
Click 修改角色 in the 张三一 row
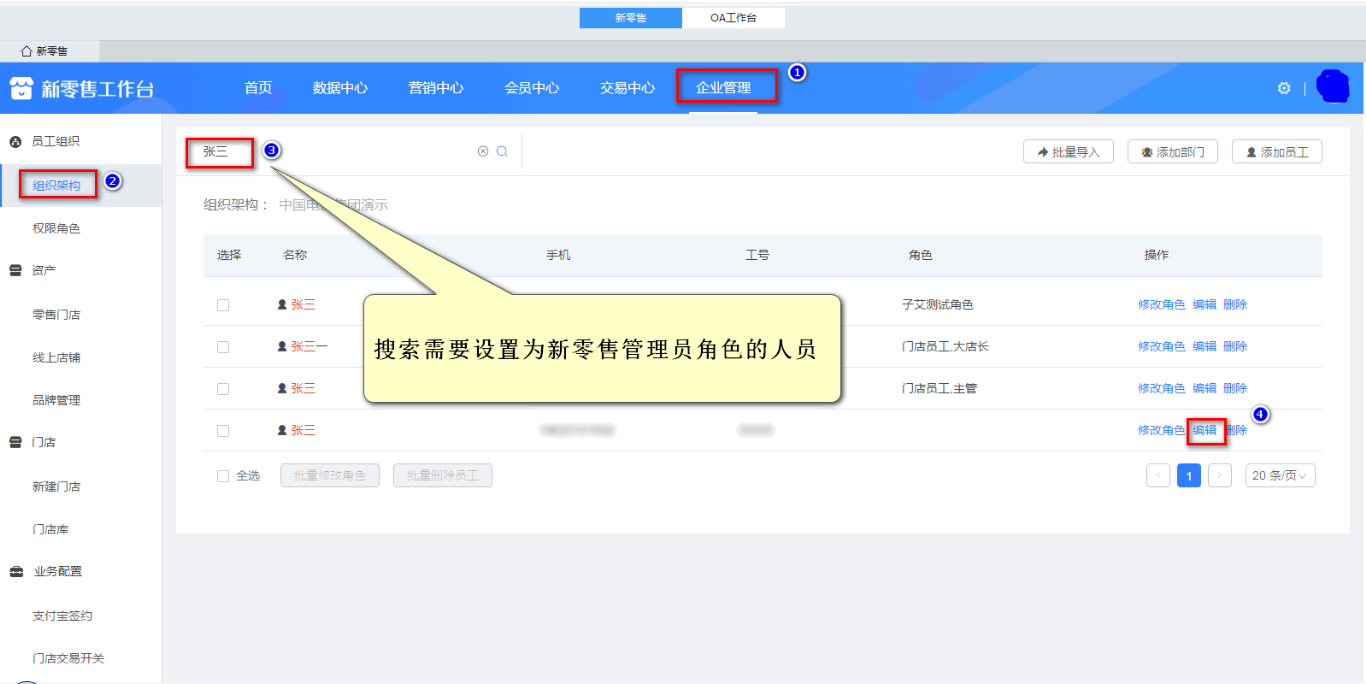(x=1161, y=347)
